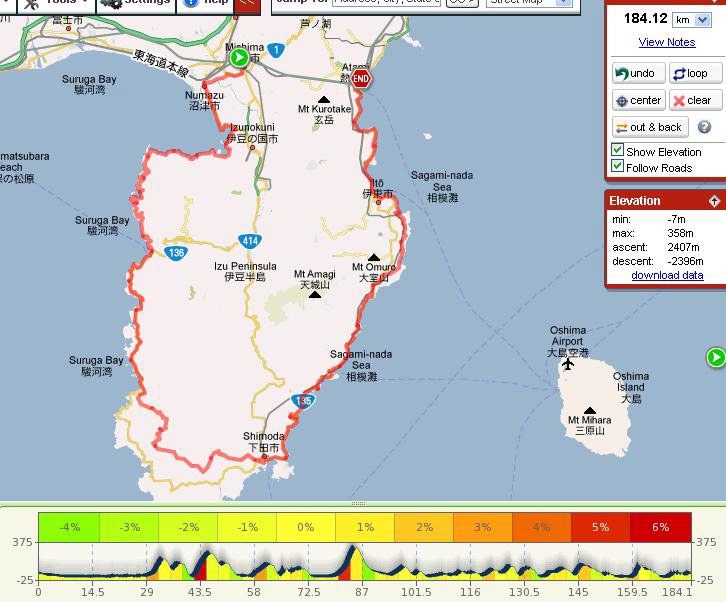
Task: Click the View Notes link
Action: pyautogui.click(x=666, y=42)
